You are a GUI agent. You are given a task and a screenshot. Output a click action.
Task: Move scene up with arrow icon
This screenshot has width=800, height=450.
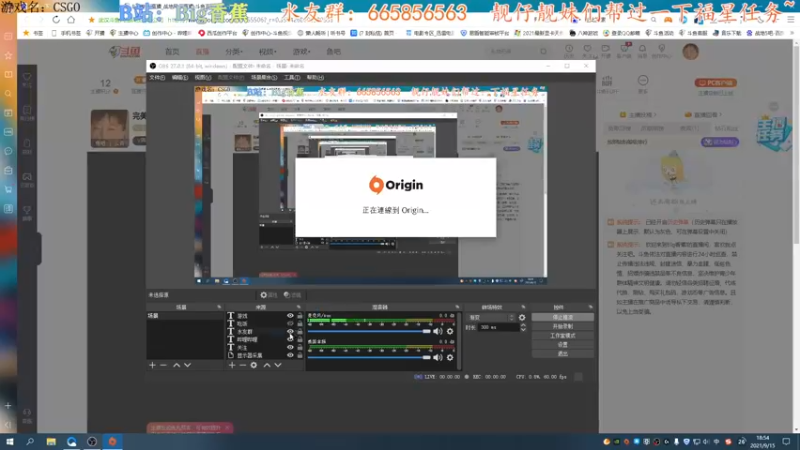tap(177, 365)
